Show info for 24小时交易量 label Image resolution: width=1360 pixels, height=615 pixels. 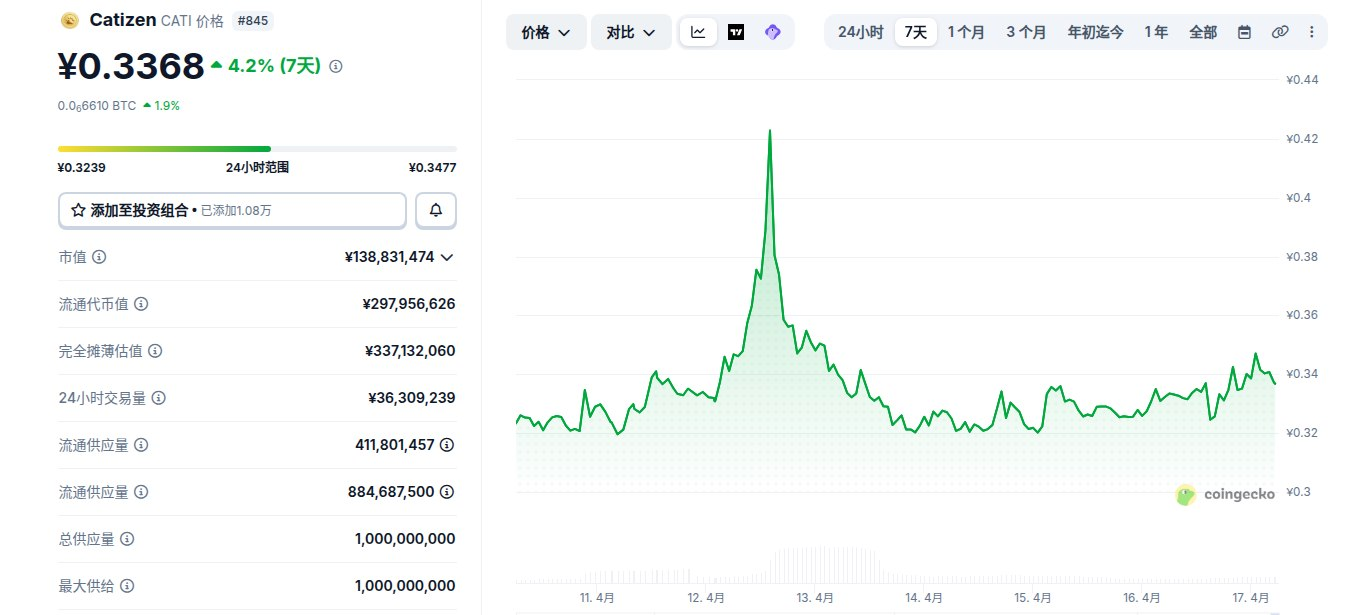[x=159, y=398]
